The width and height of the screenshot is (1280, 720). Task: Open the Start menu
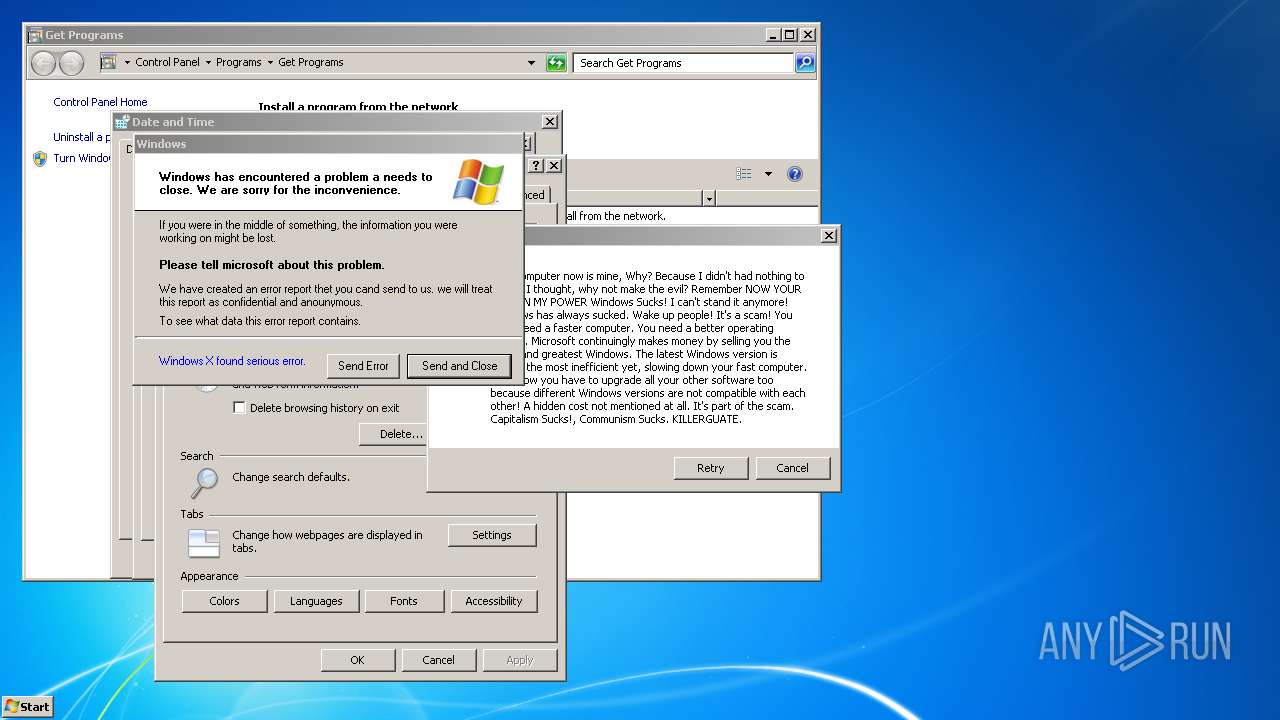coord(27,706)
